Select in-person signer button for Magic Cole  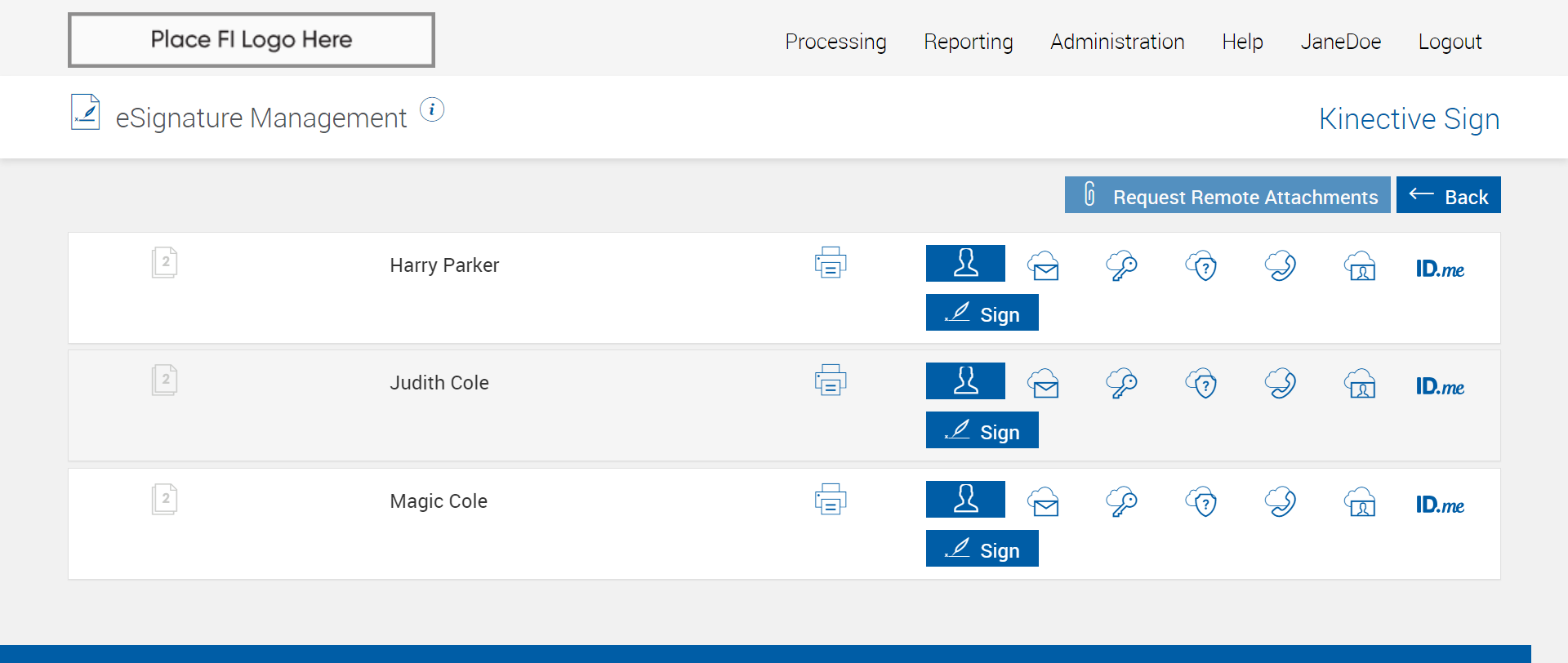tap(965, 499)
